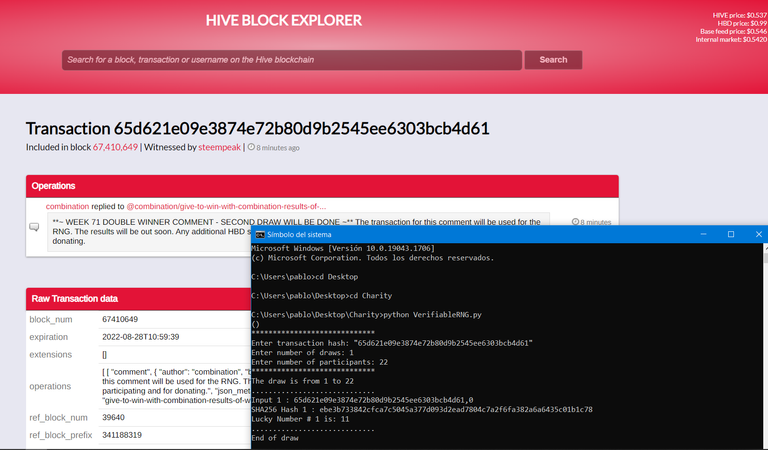Open the HIVE BLOCK EXPLORER home title
Viewport: 768px width, 450px height.
[x=284, y=21]
